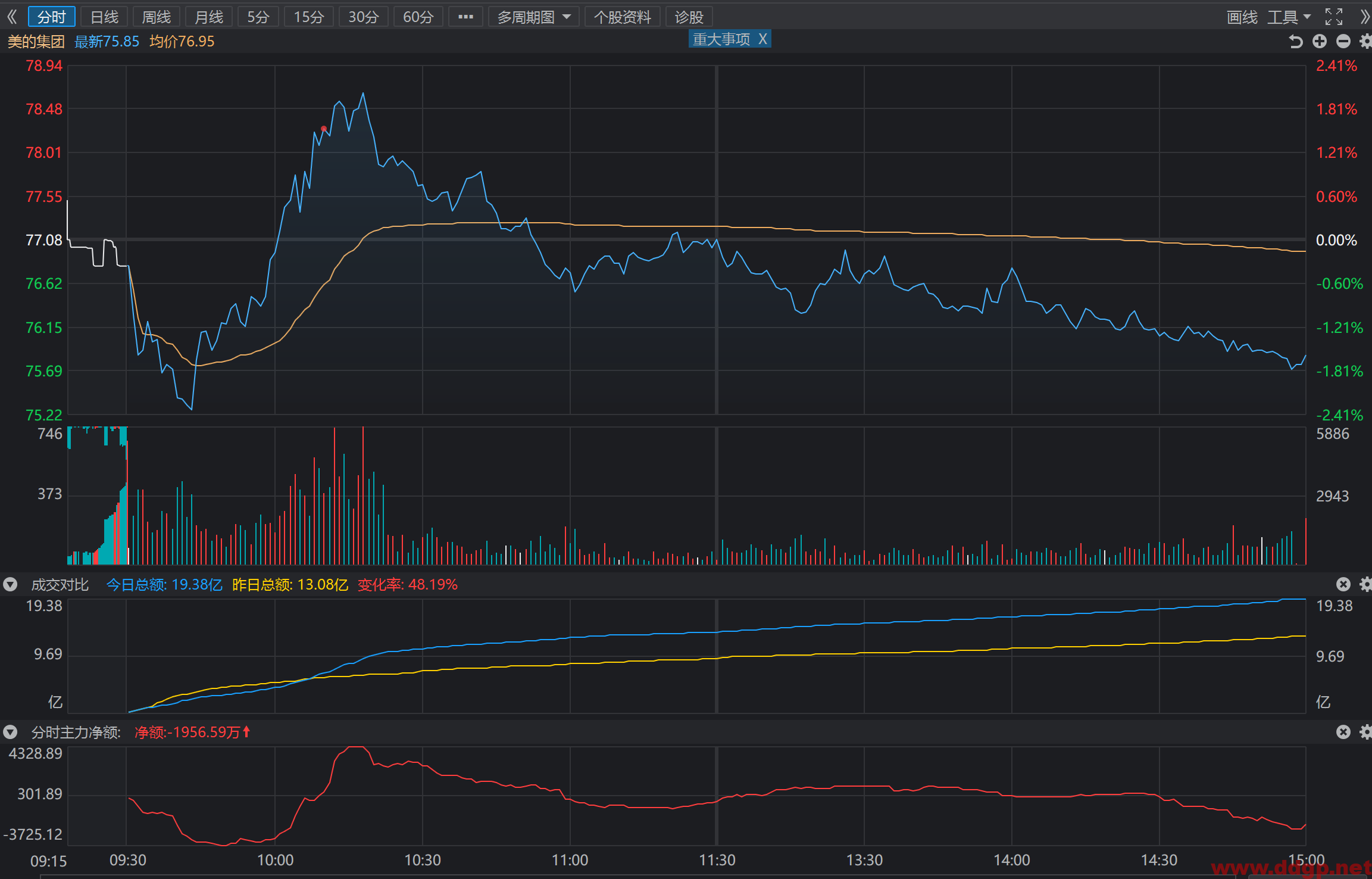Image resolution: width=1372 pixels, height=879 pixels.
Task: Enter fullscreen chart view
Action: (x=1333, y=17)
